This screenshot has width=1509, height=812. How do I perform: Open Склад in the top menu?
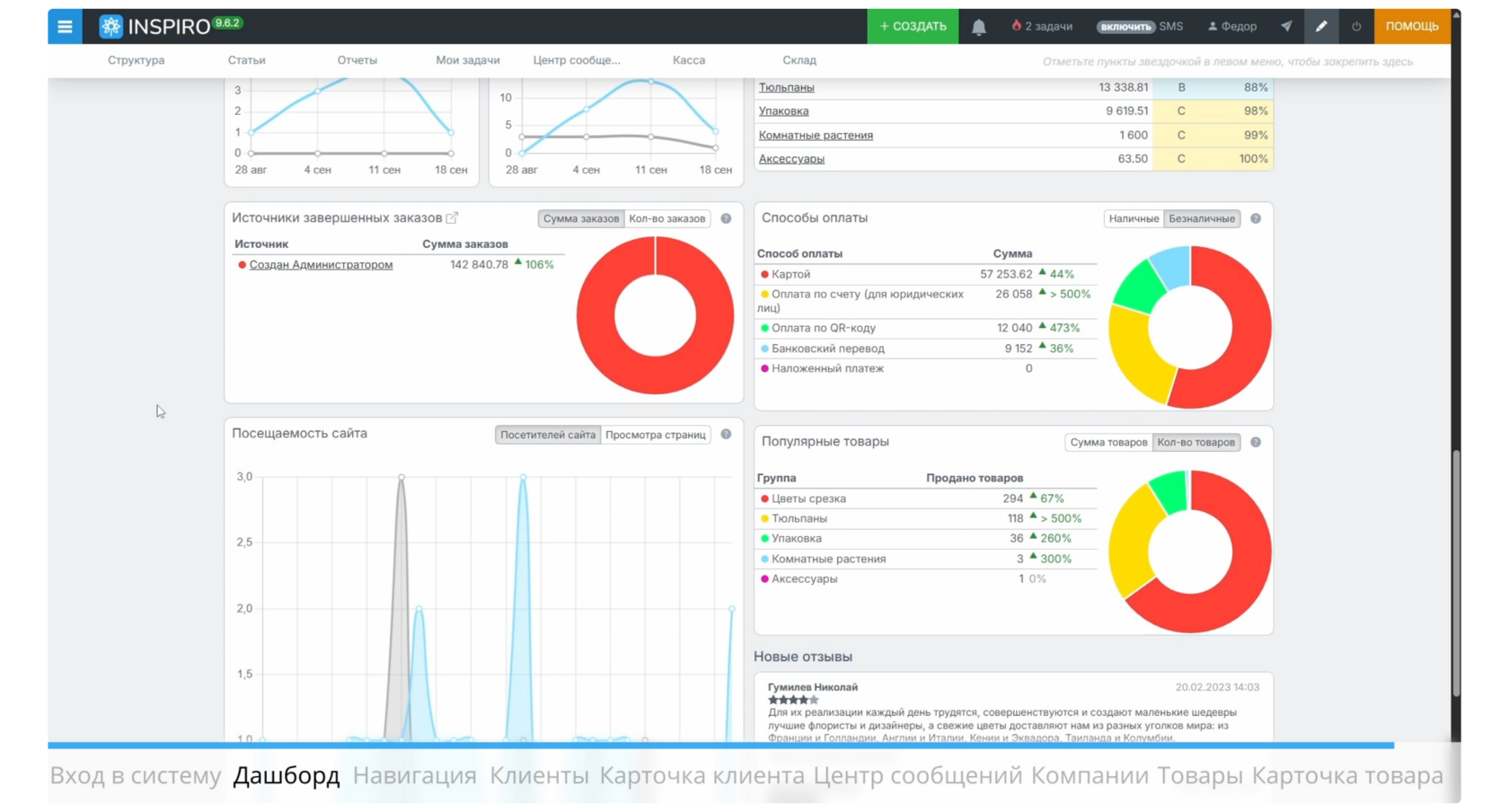coord(799,60)
